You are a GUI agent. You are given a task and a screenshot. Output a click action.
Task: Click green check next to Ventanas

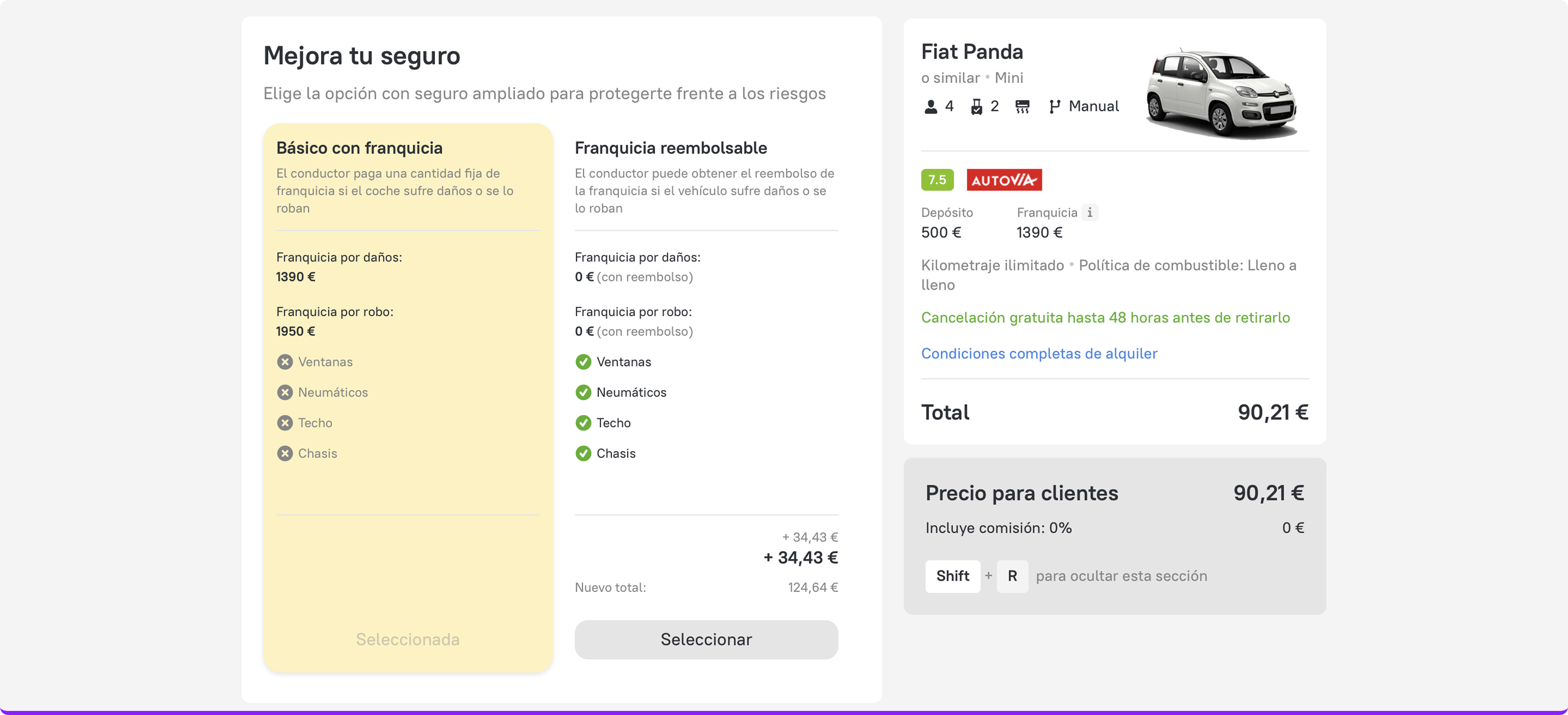(583, 362)
